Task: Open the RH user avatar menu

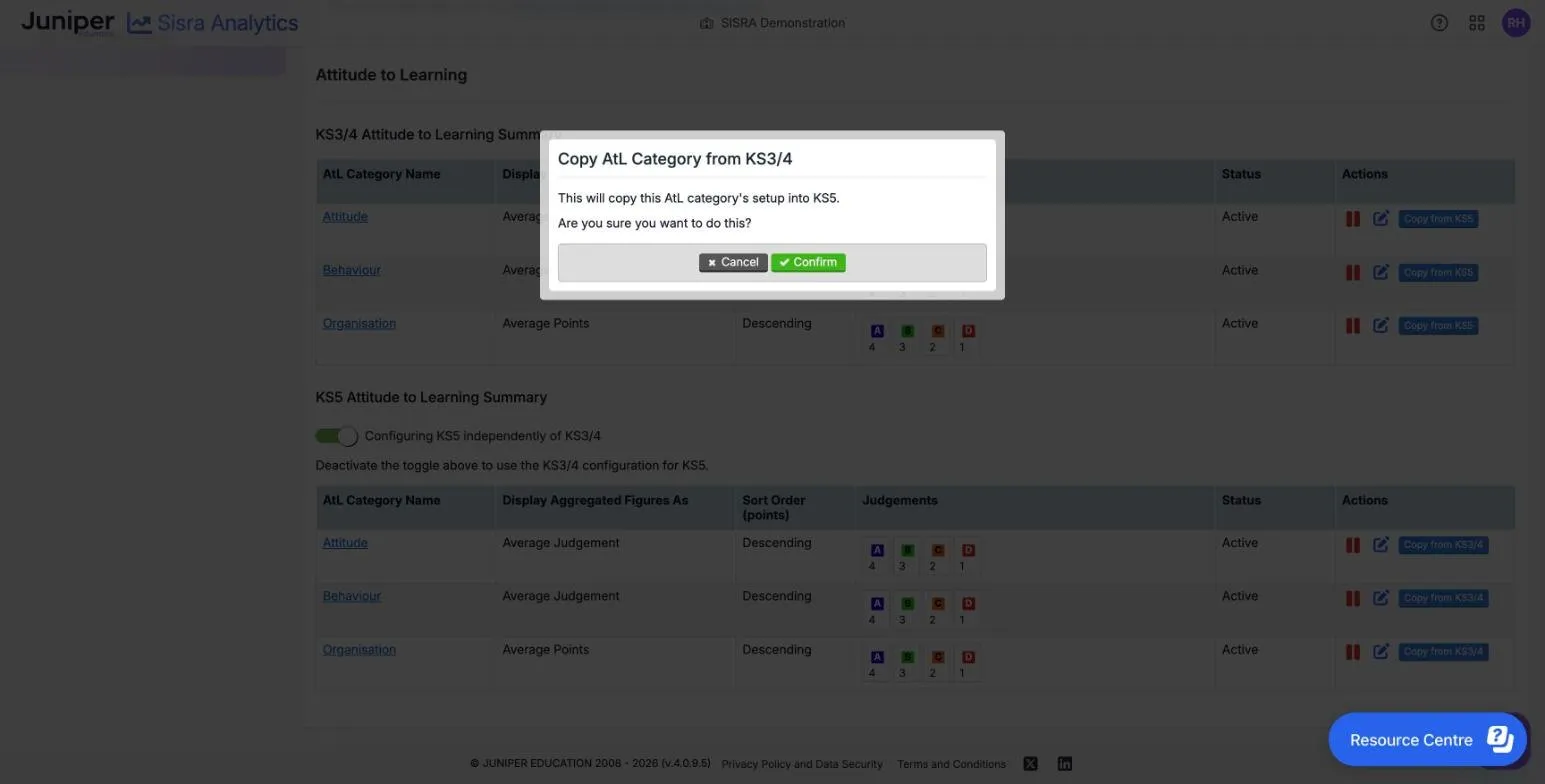Action: click(1516, 22)
